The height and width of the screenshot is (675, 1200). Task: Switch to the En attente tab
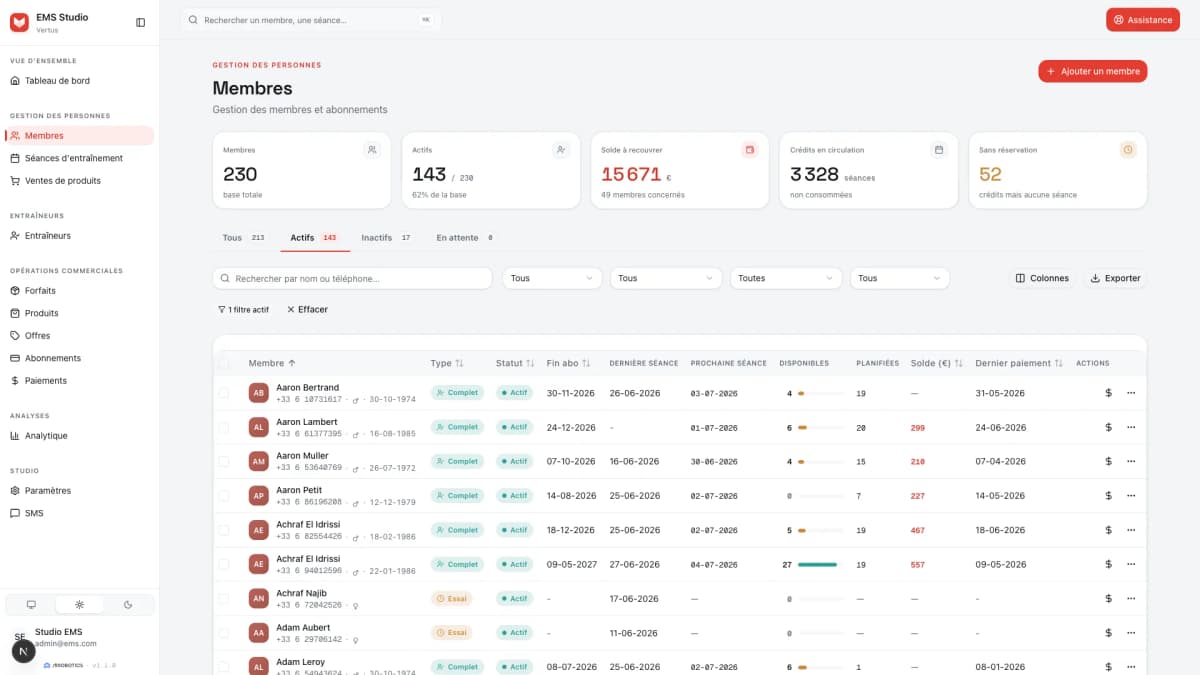465,238
